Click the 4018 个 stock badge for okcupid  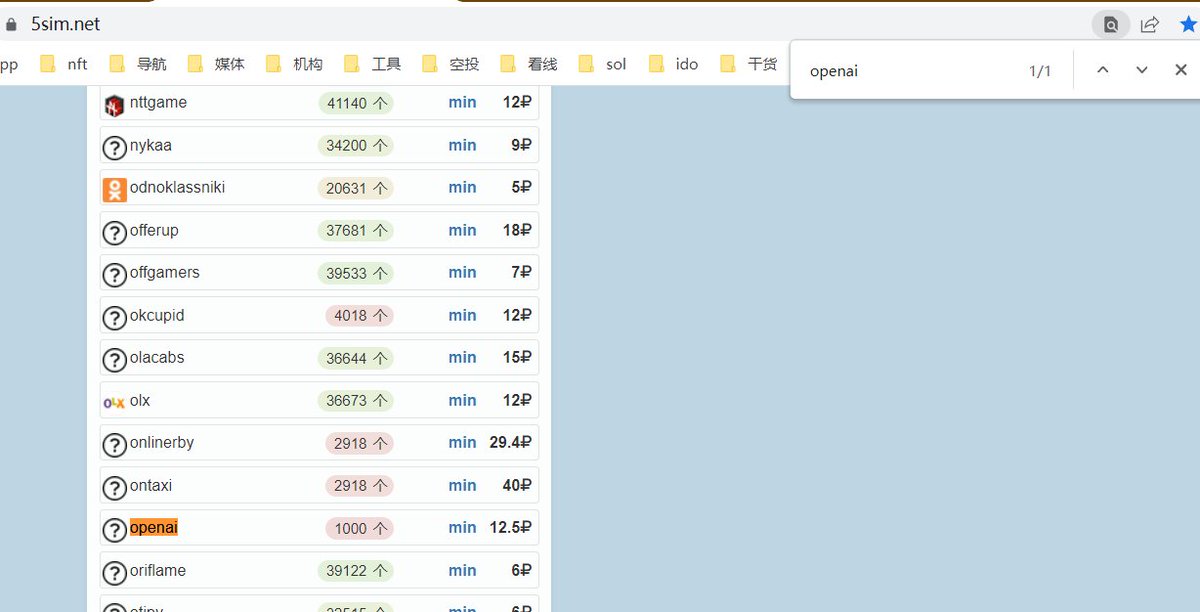360,316
